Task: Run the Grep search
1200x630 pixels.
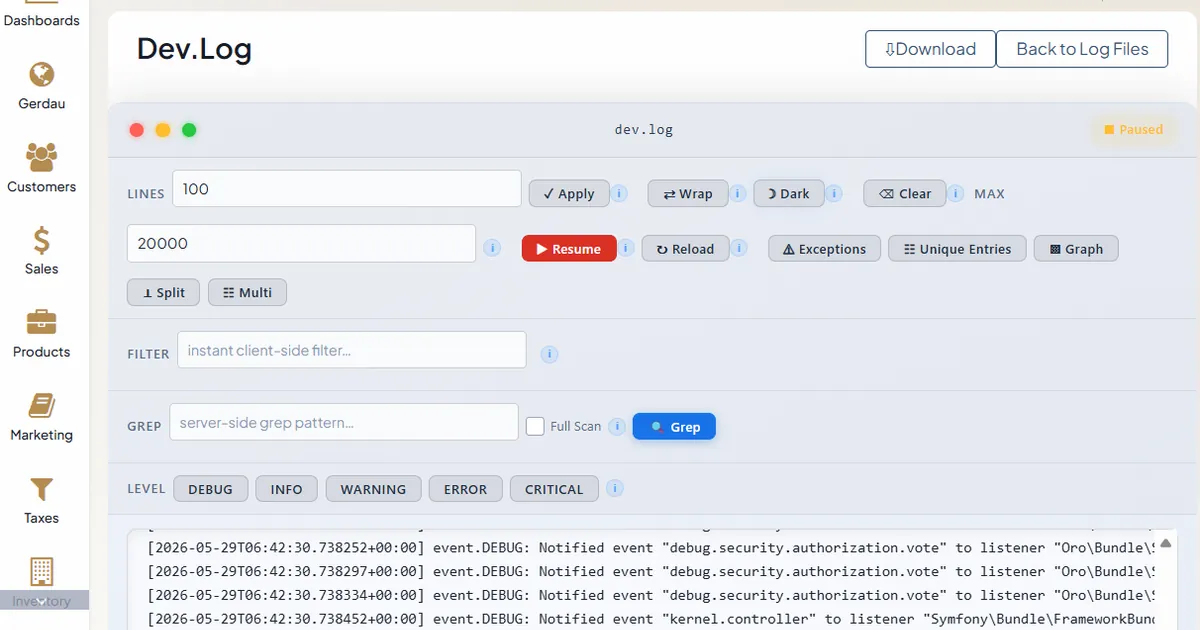Action: (x=674, y=427)
